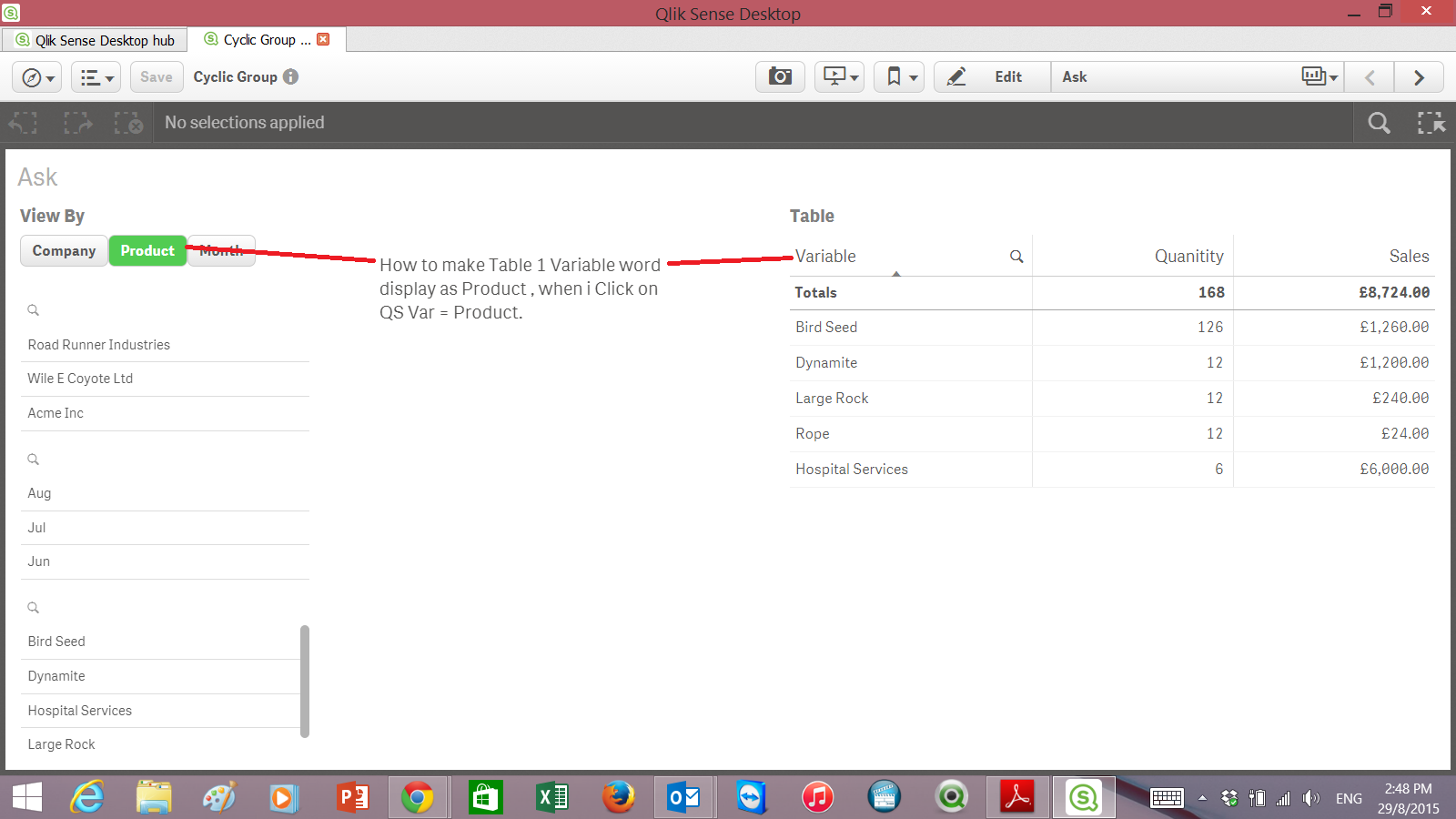Search within the month filter list

coord(34,460)
